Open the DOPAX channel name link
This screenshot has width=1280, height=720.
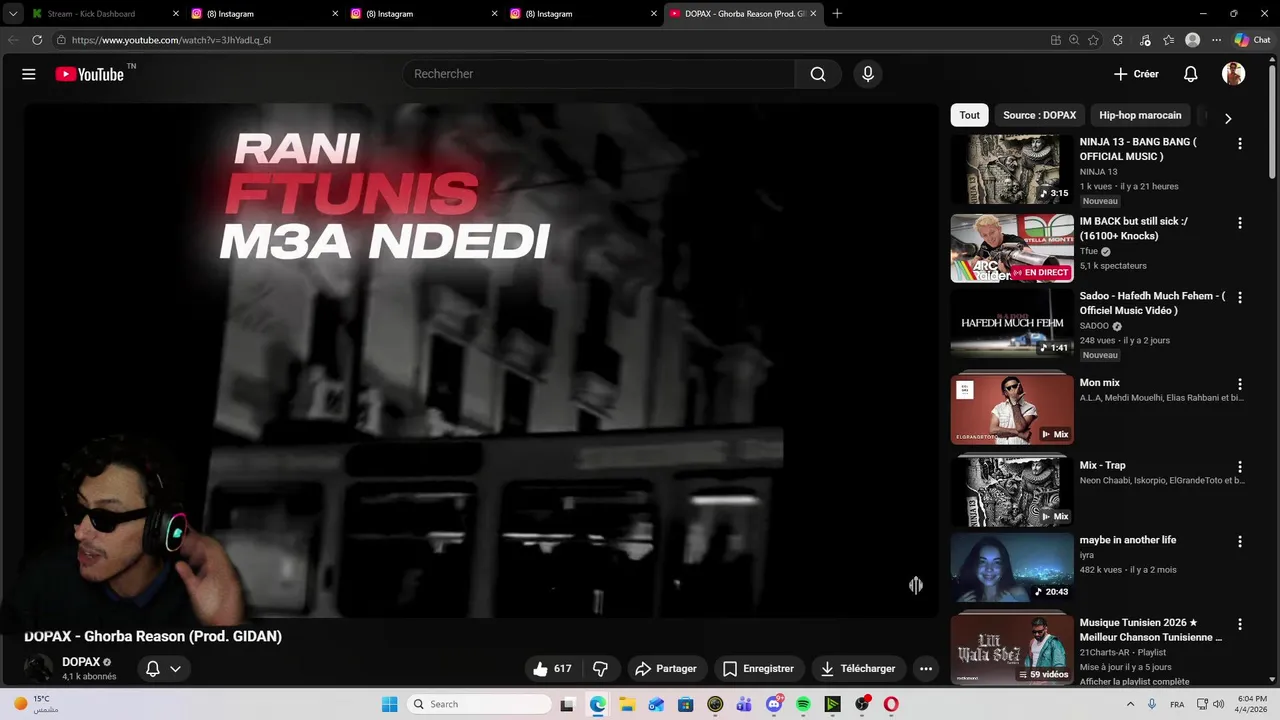click(81, 662)
